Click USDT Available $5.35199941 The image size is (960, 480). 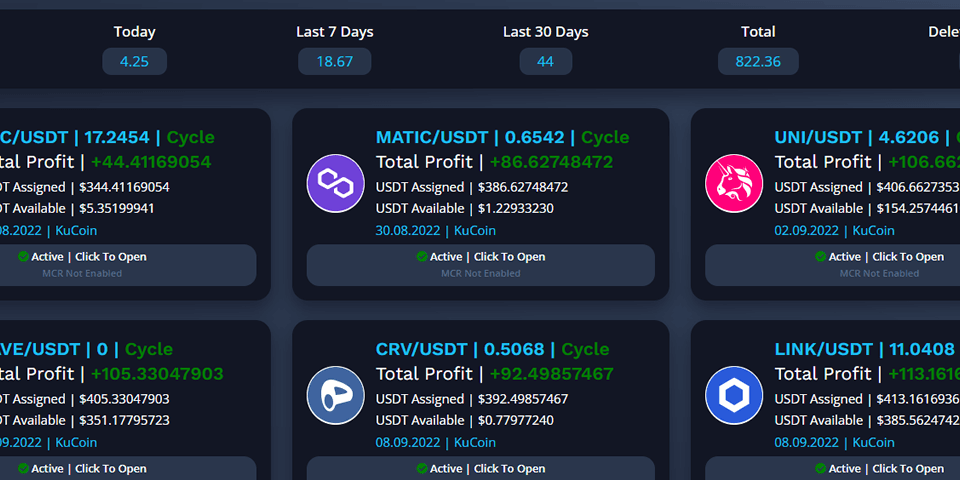point(77,209)
